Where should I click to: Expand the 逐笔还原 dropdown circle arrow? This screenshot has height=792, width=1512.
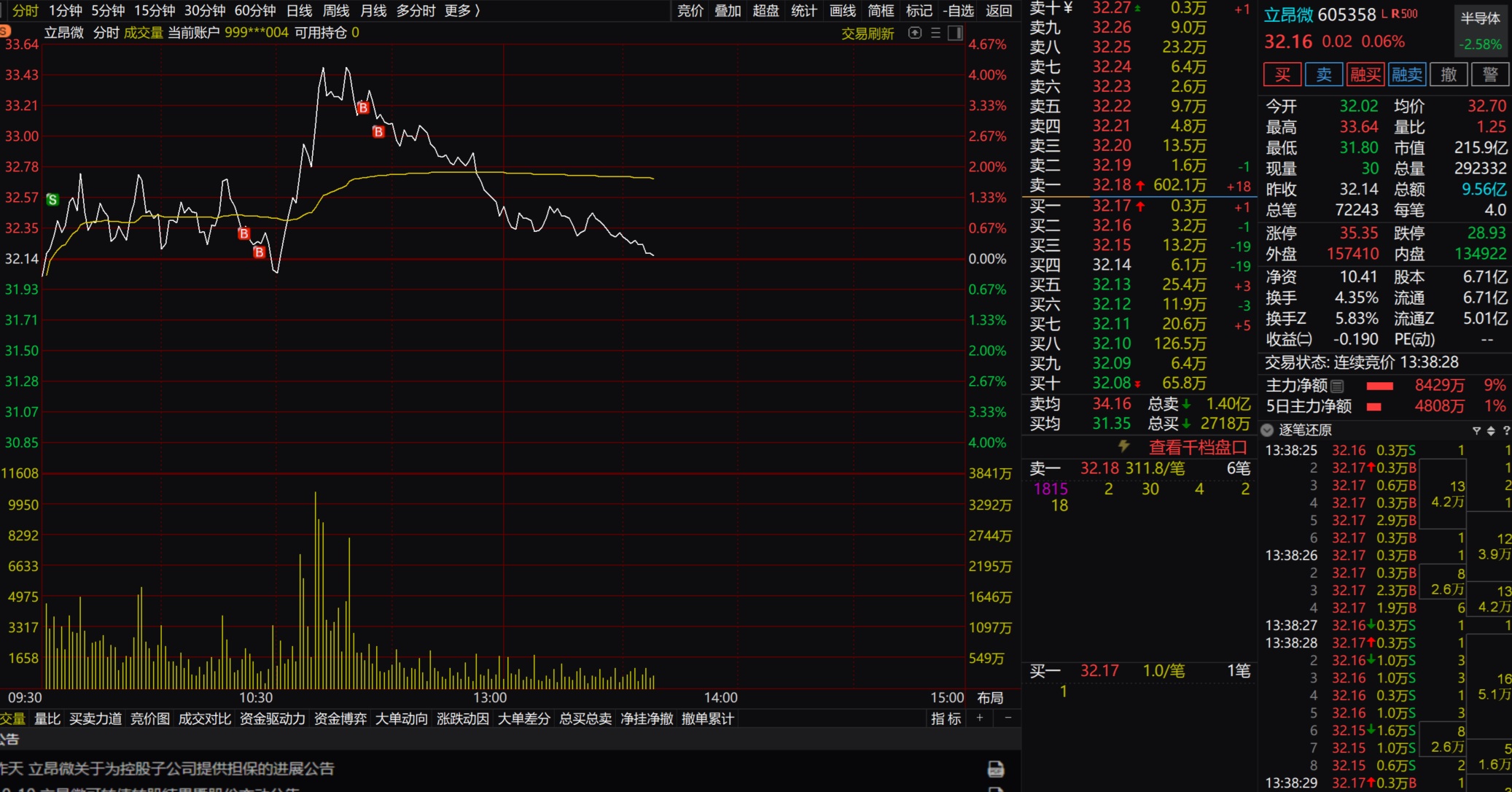tap(1267, 430)
